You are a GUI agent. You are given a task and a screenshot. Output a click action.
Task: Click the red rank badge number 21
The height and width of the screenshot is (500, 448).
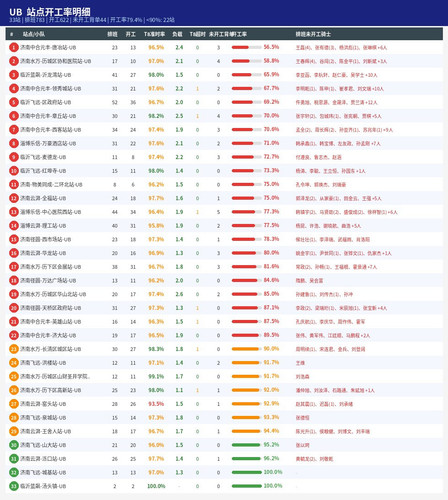coord(14,322)
